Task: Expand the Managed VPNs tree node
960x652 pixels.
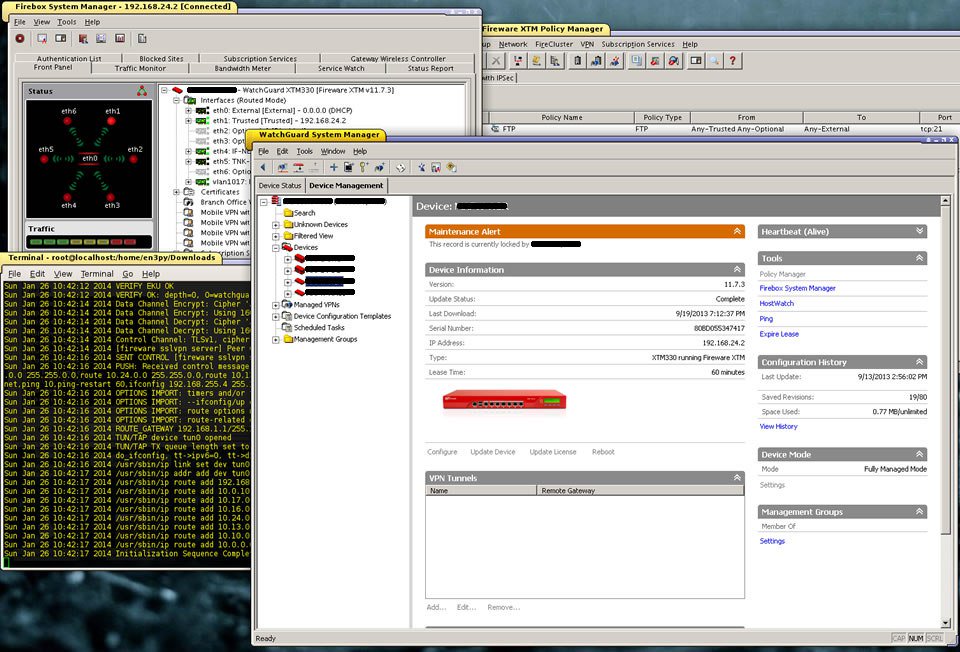Action: point(276,305)
